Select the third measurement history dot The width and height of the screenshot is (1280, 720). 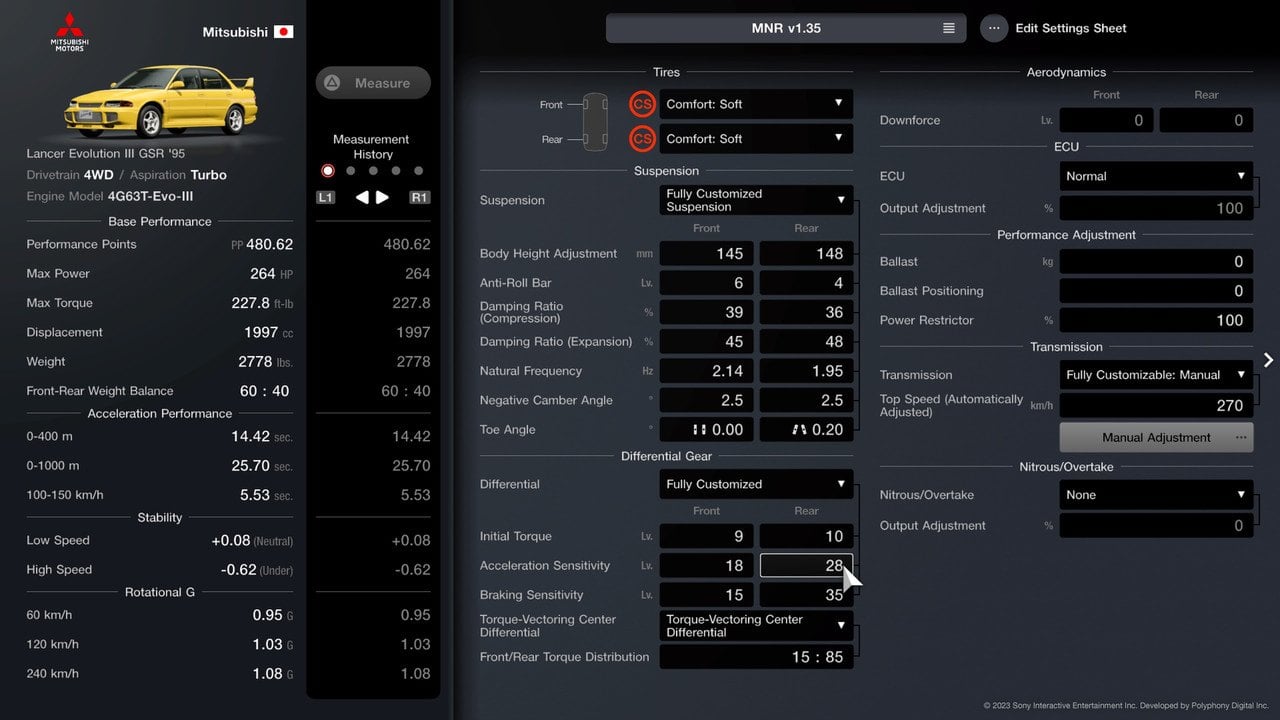pyautogui.click(x=373, y=171)
